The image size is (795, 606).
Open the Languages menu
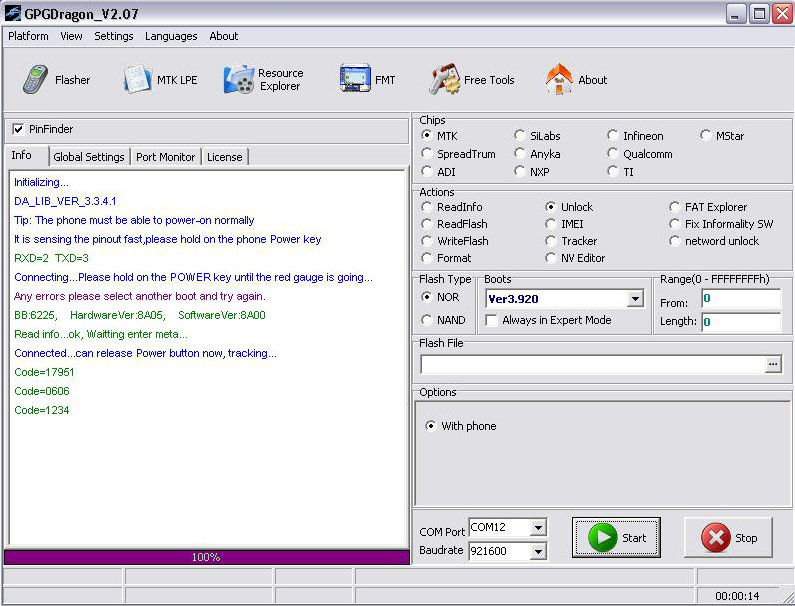171,36
